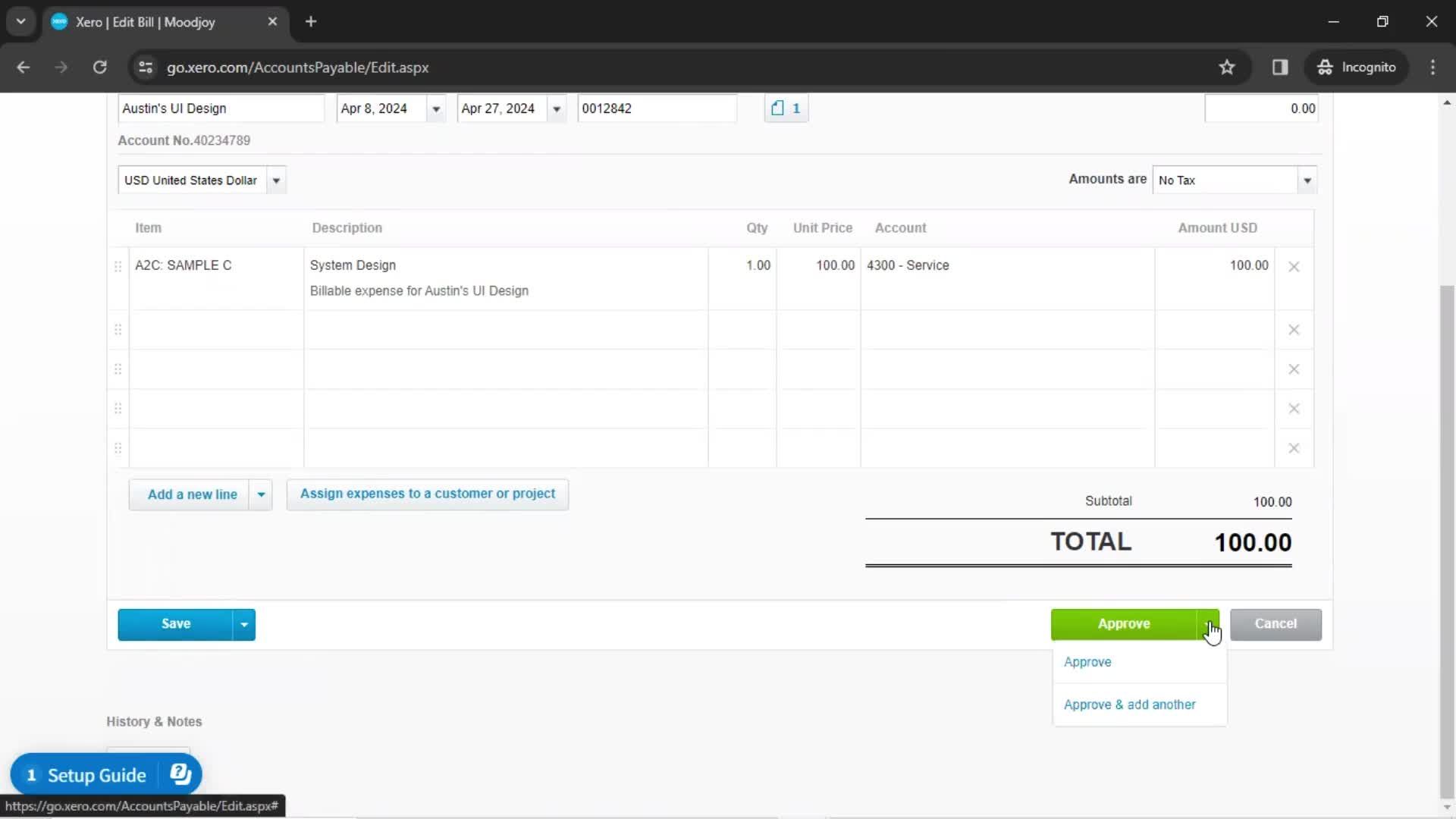Image resolution: width=1456 pixels, height=819 pixels.
Task: Open the help icon in Setup Guide pill
Action: [x=180, y=774]
